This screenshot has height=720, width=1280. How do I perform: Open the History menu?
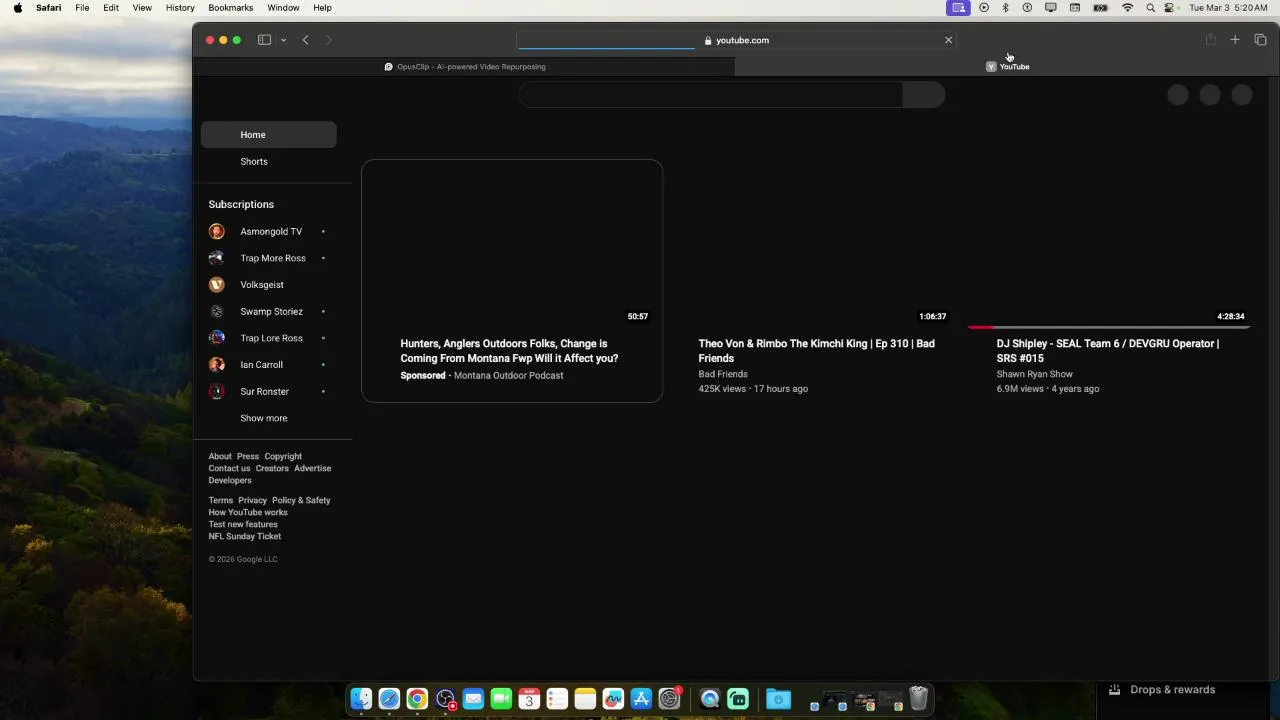click(x=180, y=7)
